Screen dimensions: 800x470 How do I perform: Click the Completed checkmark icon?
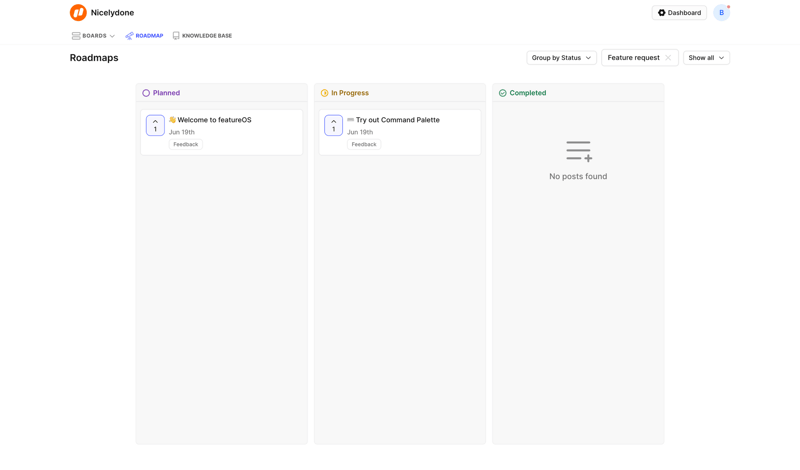pyautogui.click(x=503, y=93)
